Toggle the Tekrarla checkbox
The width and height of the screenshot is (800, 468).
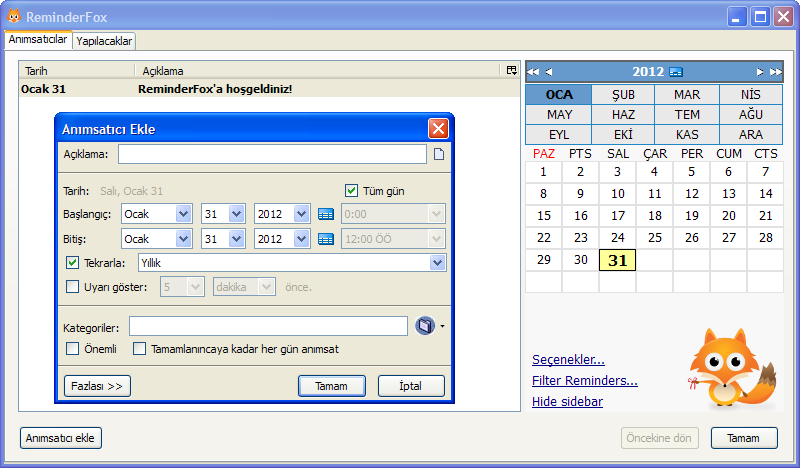pyautogui.click(x=72, y=262)
